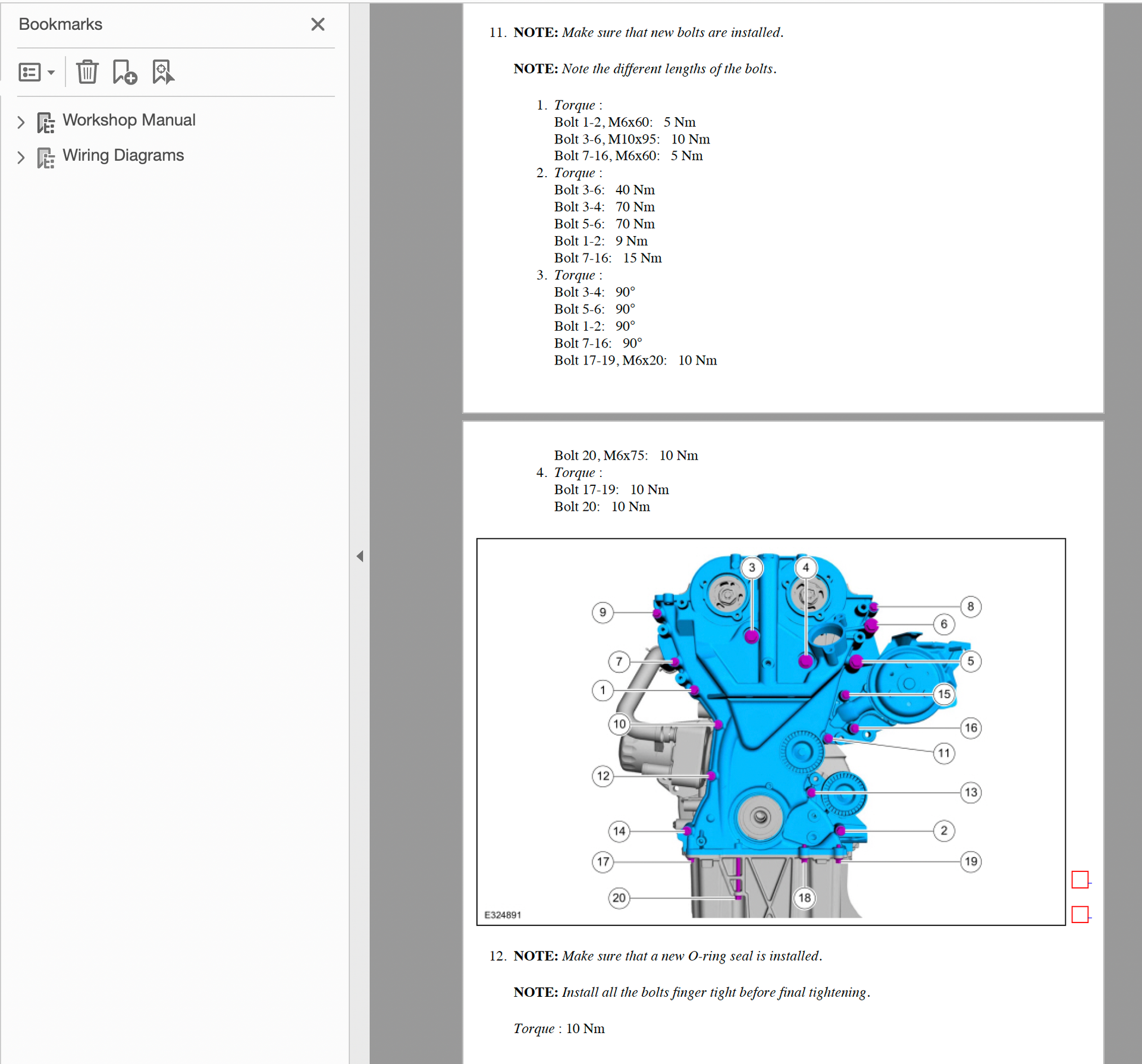
Task: Click the delete bookmark trash icon
Action: 87,72
